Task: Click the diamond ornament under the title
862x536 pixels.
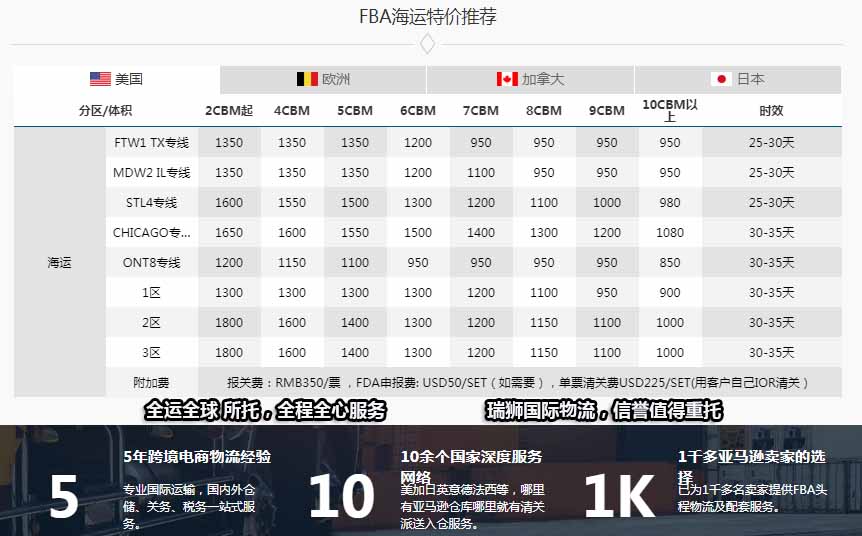Action: point(427,44)
